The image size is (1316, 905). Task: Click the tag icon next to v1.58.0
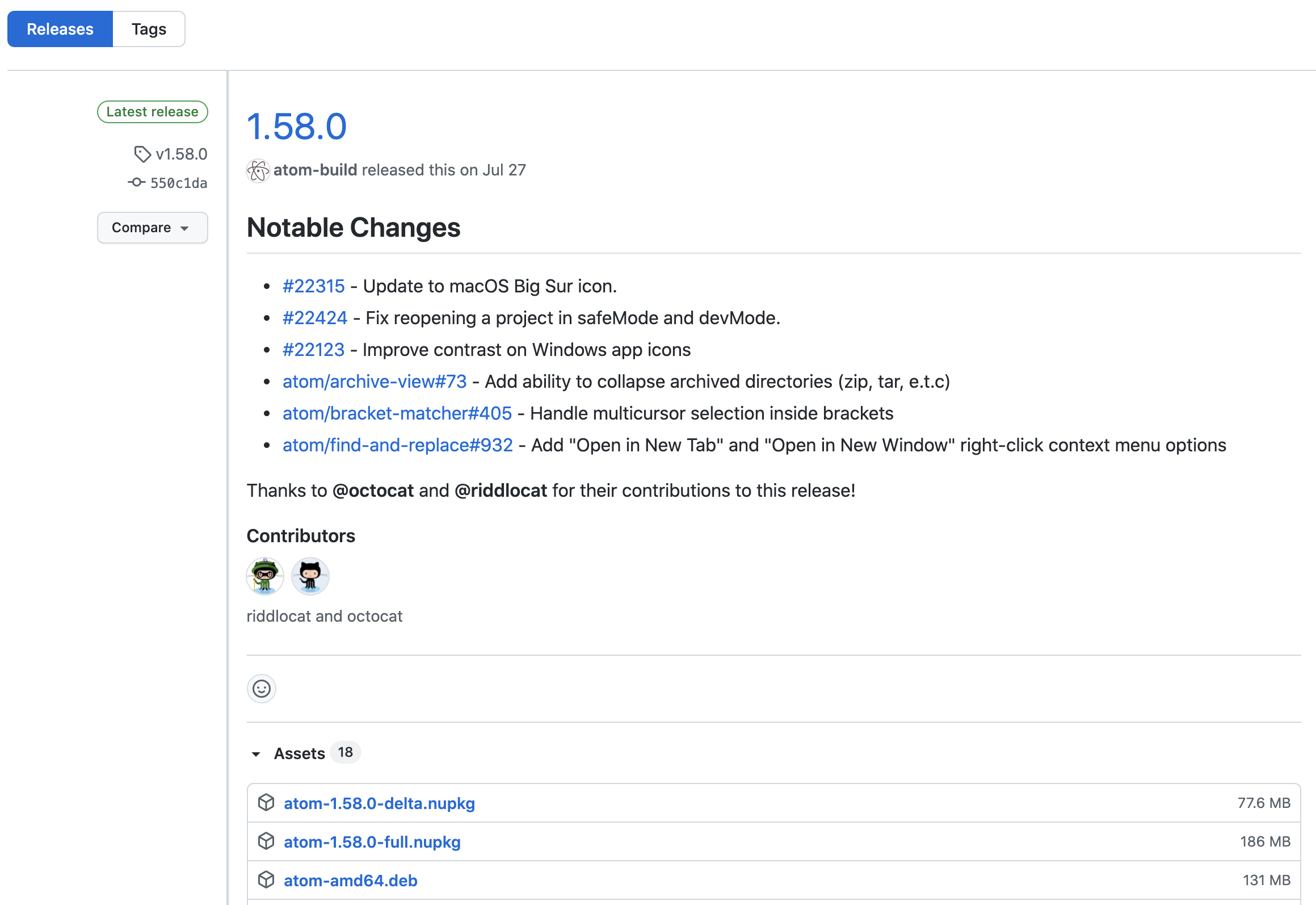click(x=142, y=154)
